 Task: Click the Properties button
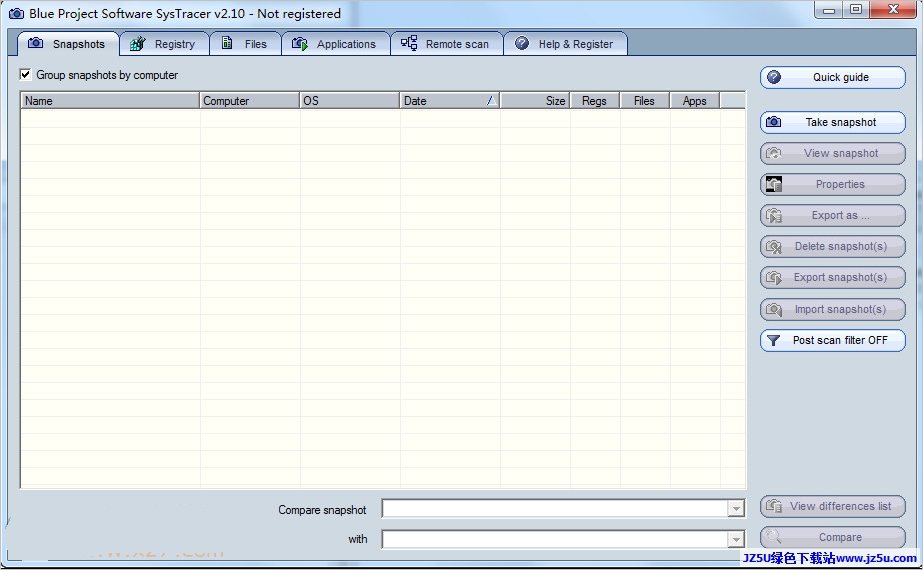click(833, 184)
